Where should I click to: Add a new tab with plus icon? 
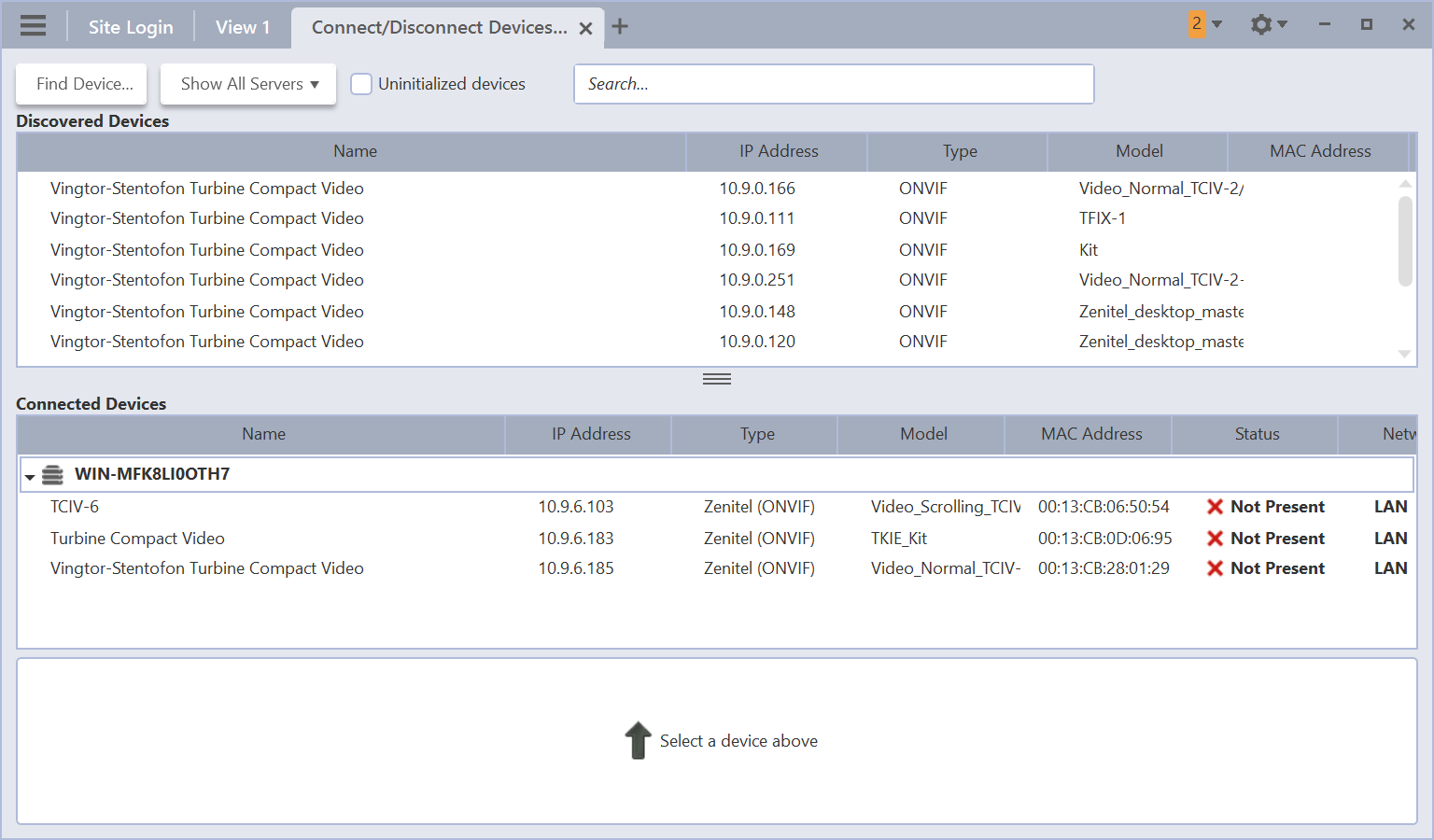620,27
